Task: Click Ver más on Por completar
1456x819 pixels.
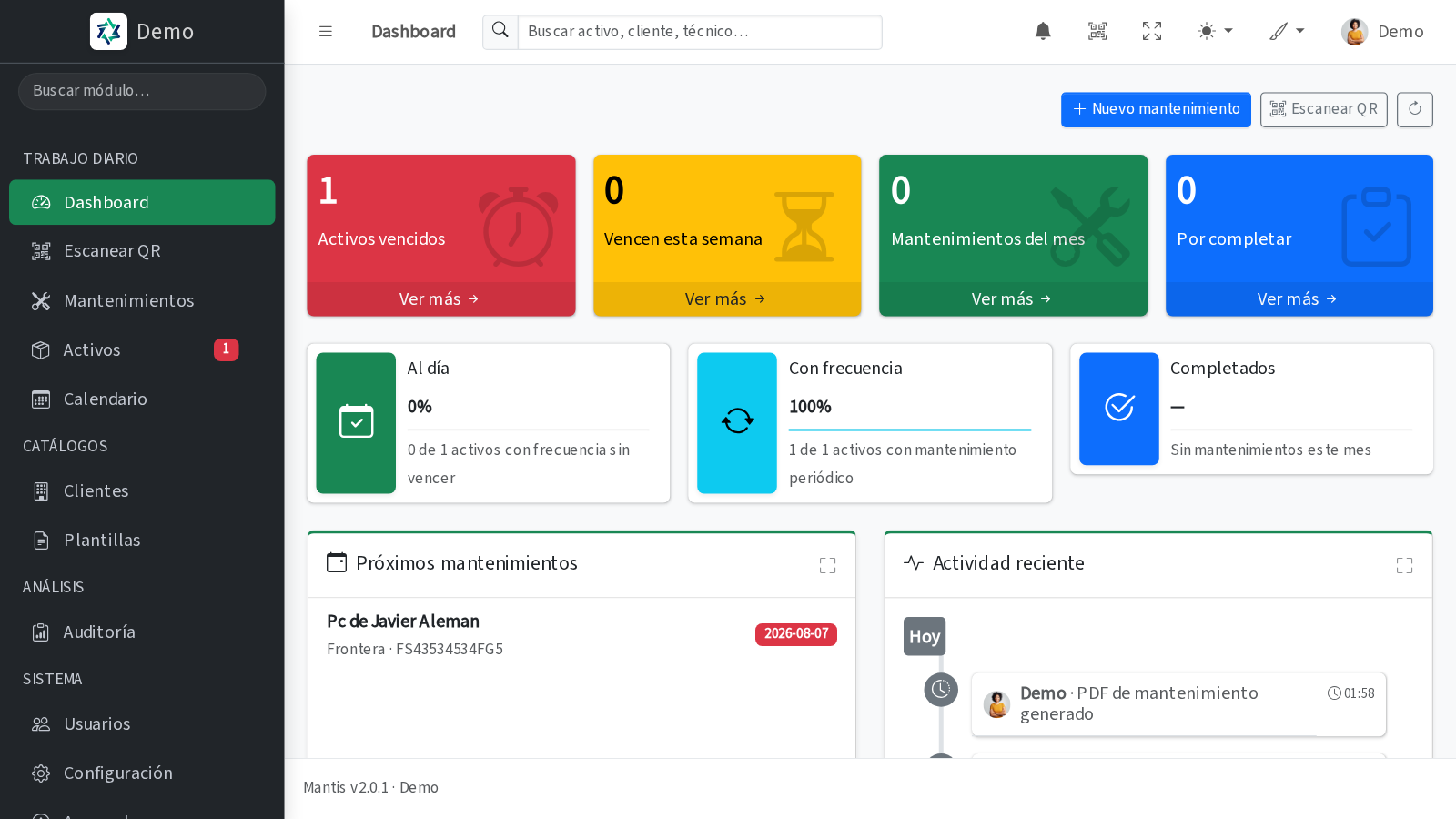Action: [1299, 298]
